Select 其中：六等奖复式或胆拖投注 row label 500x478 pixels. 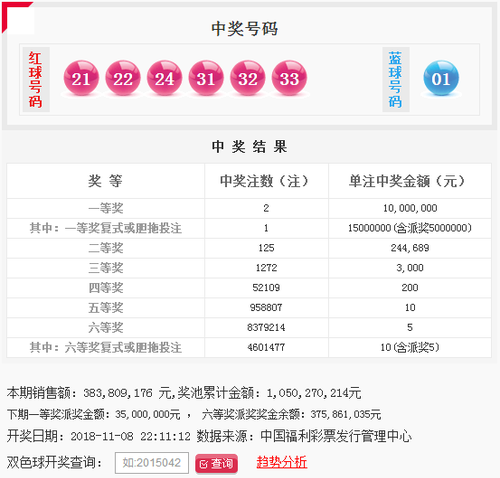(106, 348)
